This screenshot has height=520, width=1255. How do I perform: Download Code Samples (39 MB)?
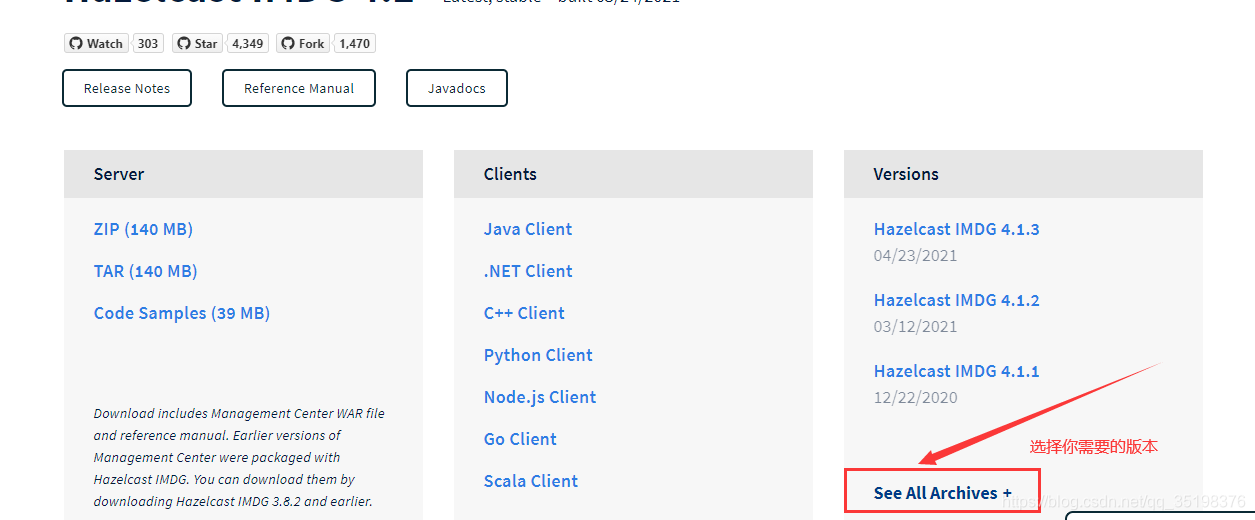coord(182,313)
